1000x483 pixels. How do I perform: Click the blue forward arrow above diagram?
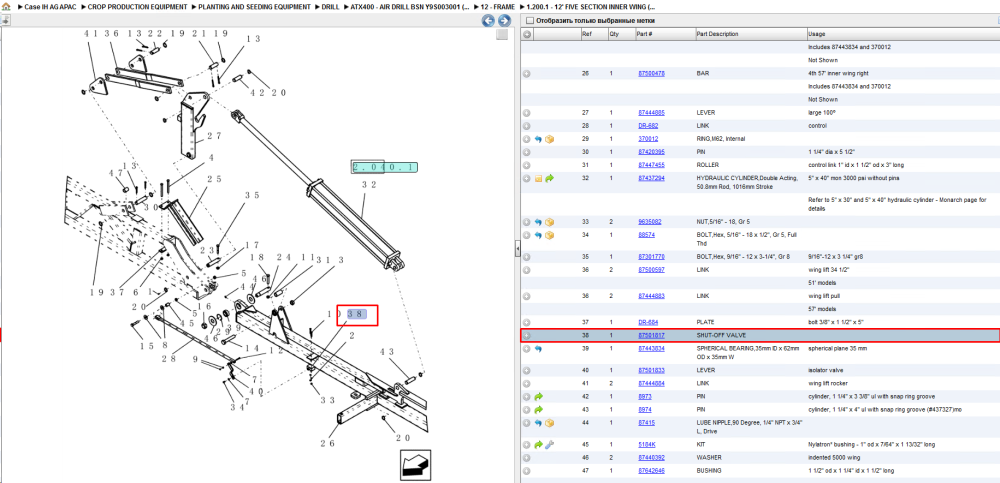point(503,20)
